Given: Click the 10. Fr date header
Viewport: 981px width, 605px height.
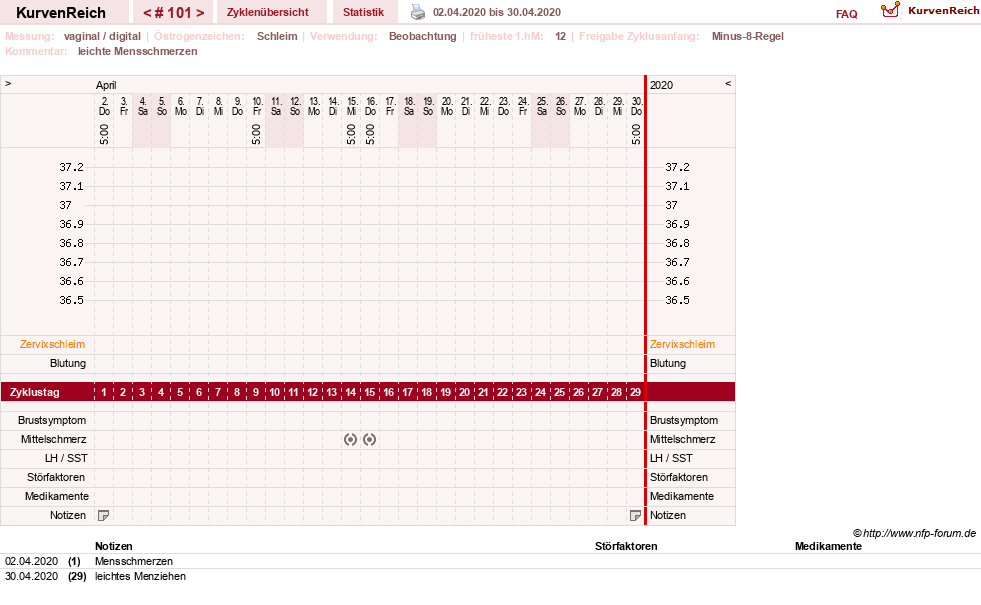Looking at the screenshot, I should pos(257,106).
